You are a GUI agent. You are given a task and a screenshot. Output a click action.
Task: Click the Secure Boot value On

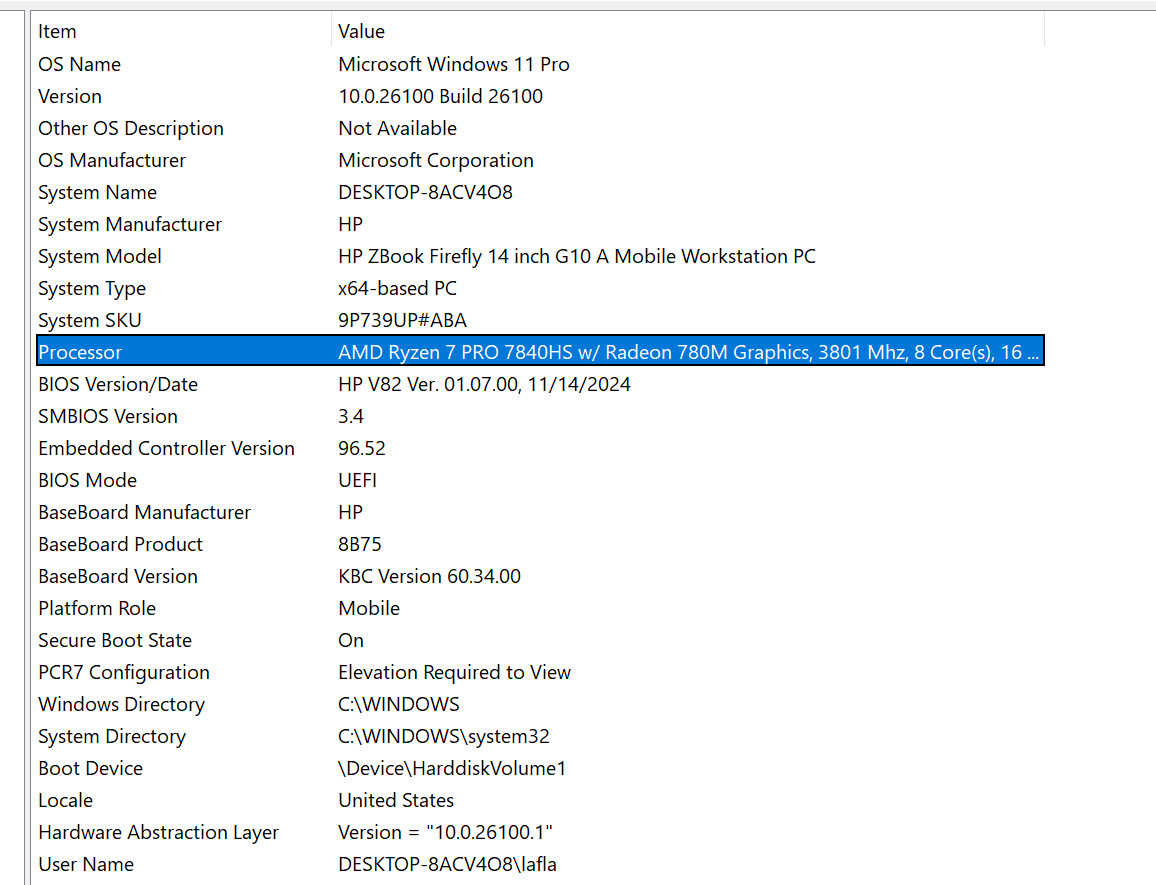pyautogui.click(x=351, y=640)
